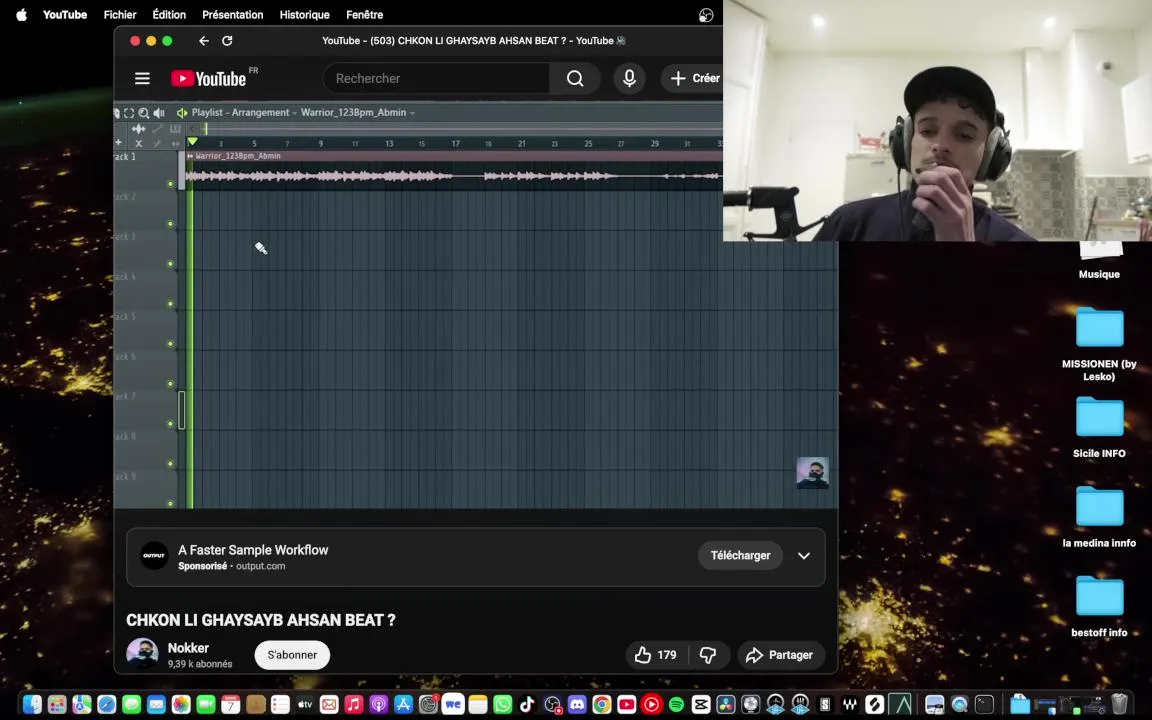
Task: Open the Fichier menu
Action: point(120,15)
